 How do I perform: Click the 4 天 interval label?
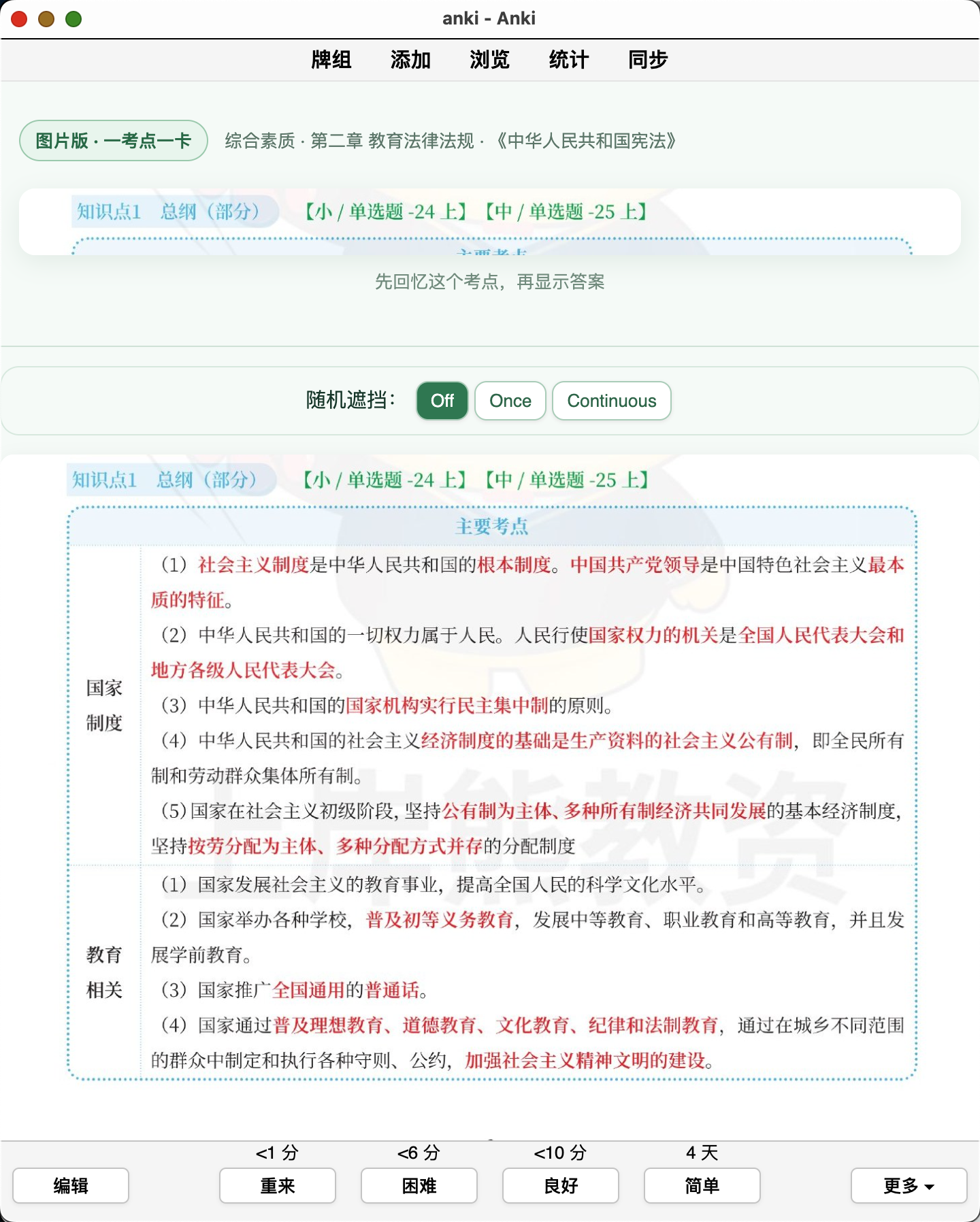pyautogui.click(x=702, y=1153)
